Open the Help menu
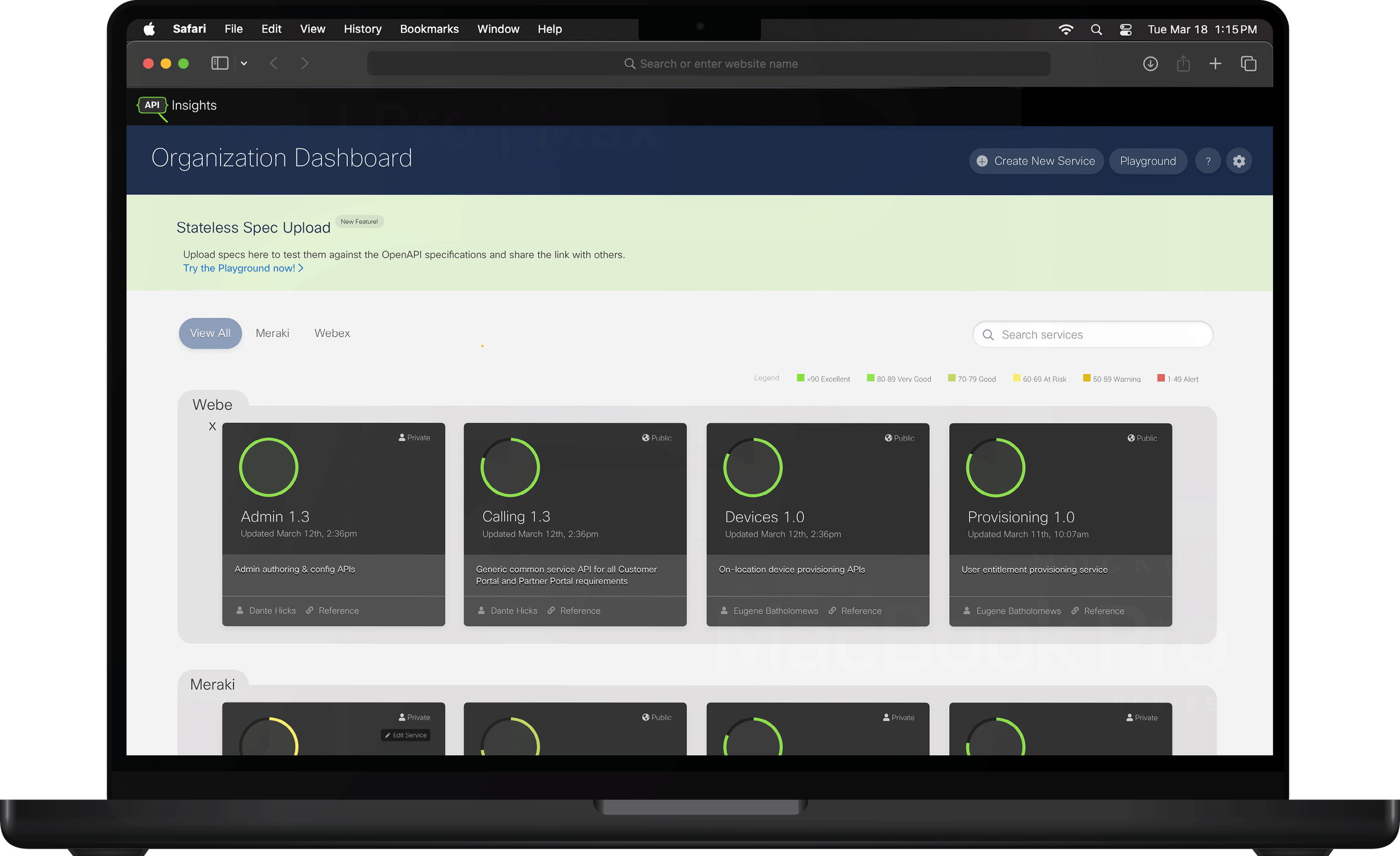 click(549, 29)
